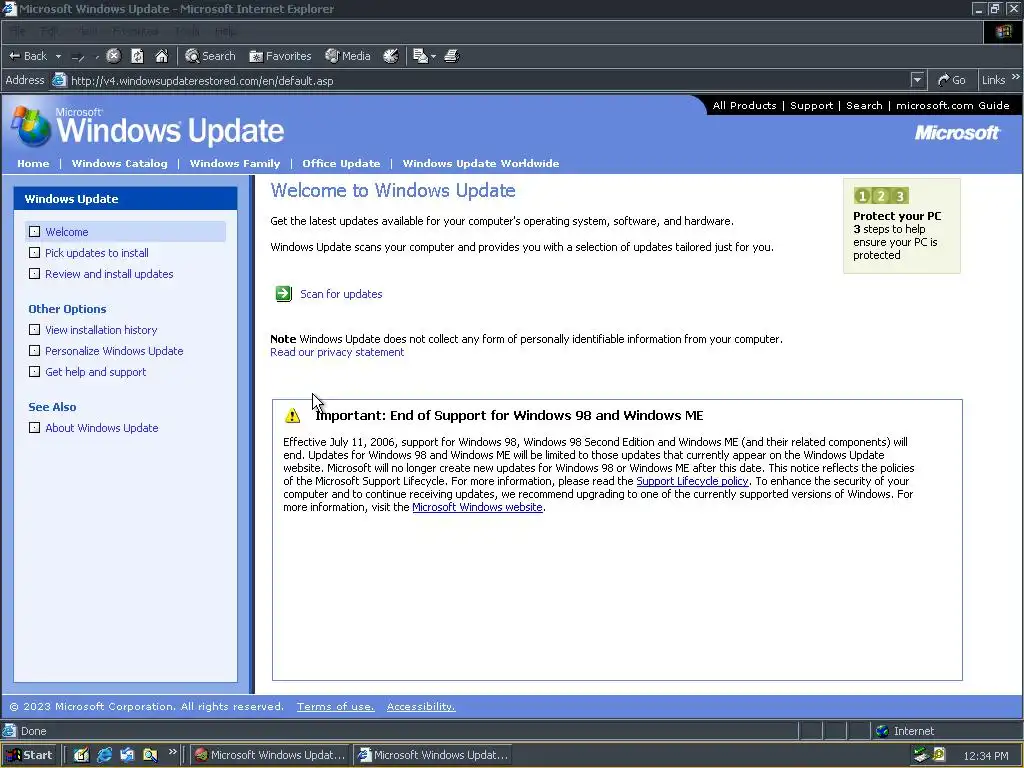The height and width of the screenshot is (768, 1024).
Task: Click the 1 2 3 steps icon
Action: point(880,195)
